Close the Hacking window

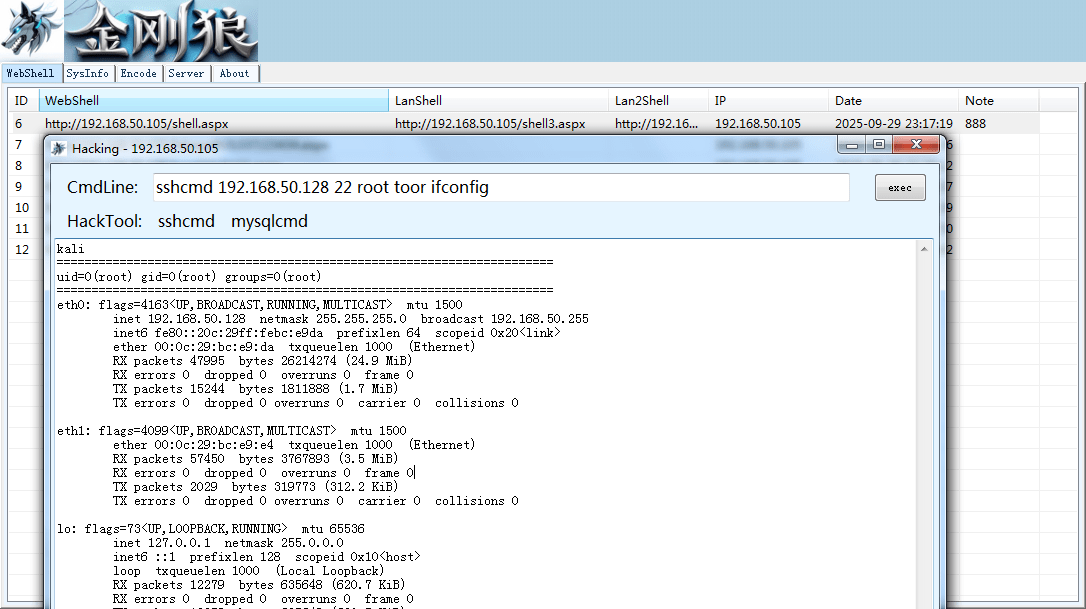click(x=916, y=144)
